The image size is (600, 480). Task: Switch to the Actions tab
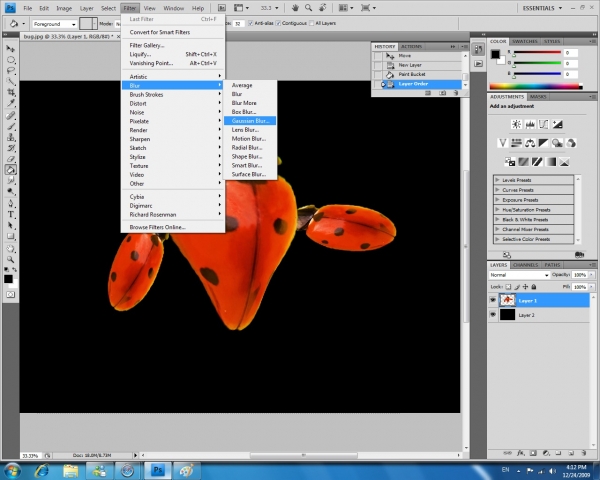[411, 46]
